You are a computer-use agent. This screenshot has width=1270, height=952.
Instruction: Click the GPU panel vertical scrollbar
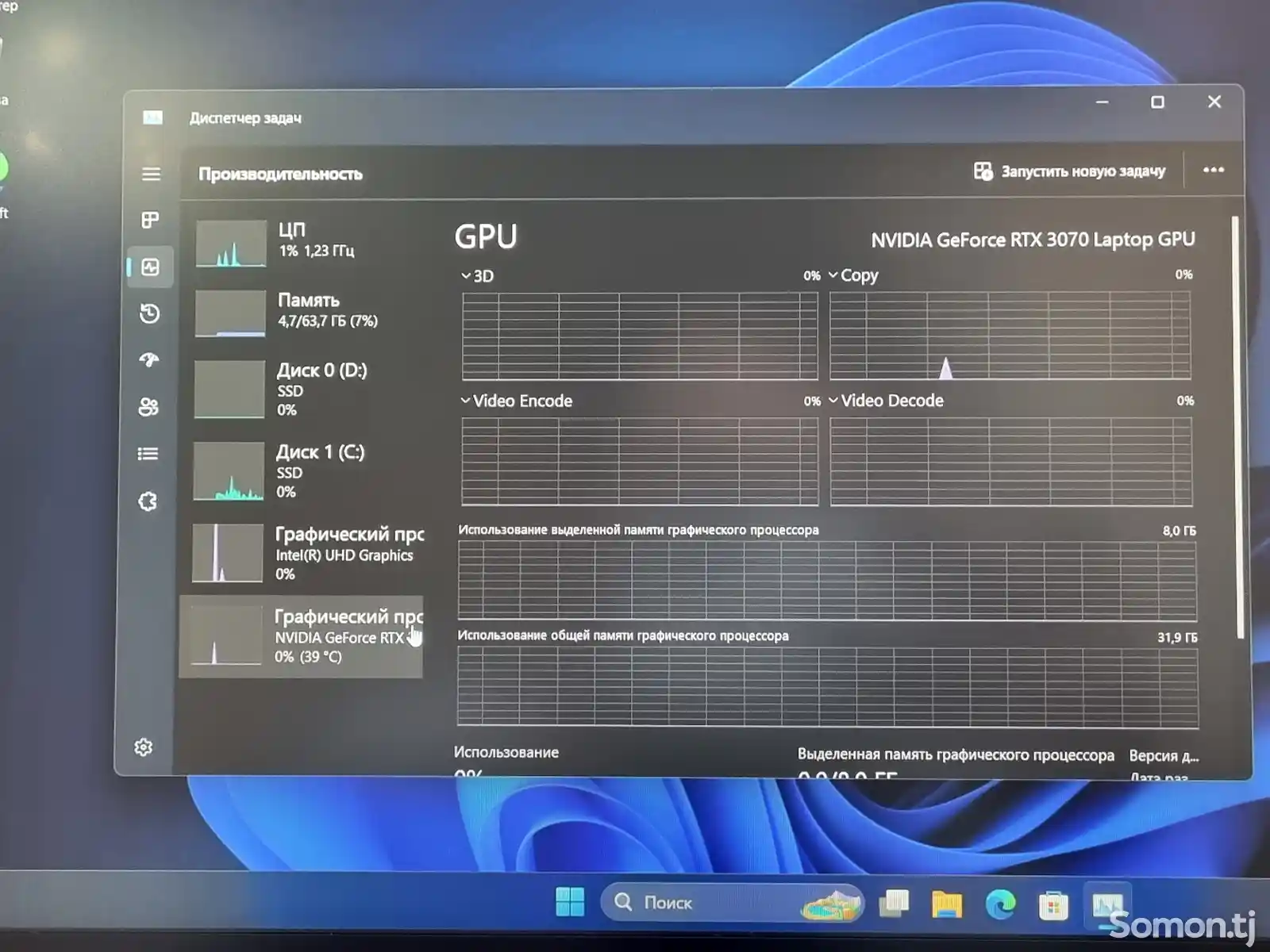pos(1239,428)
